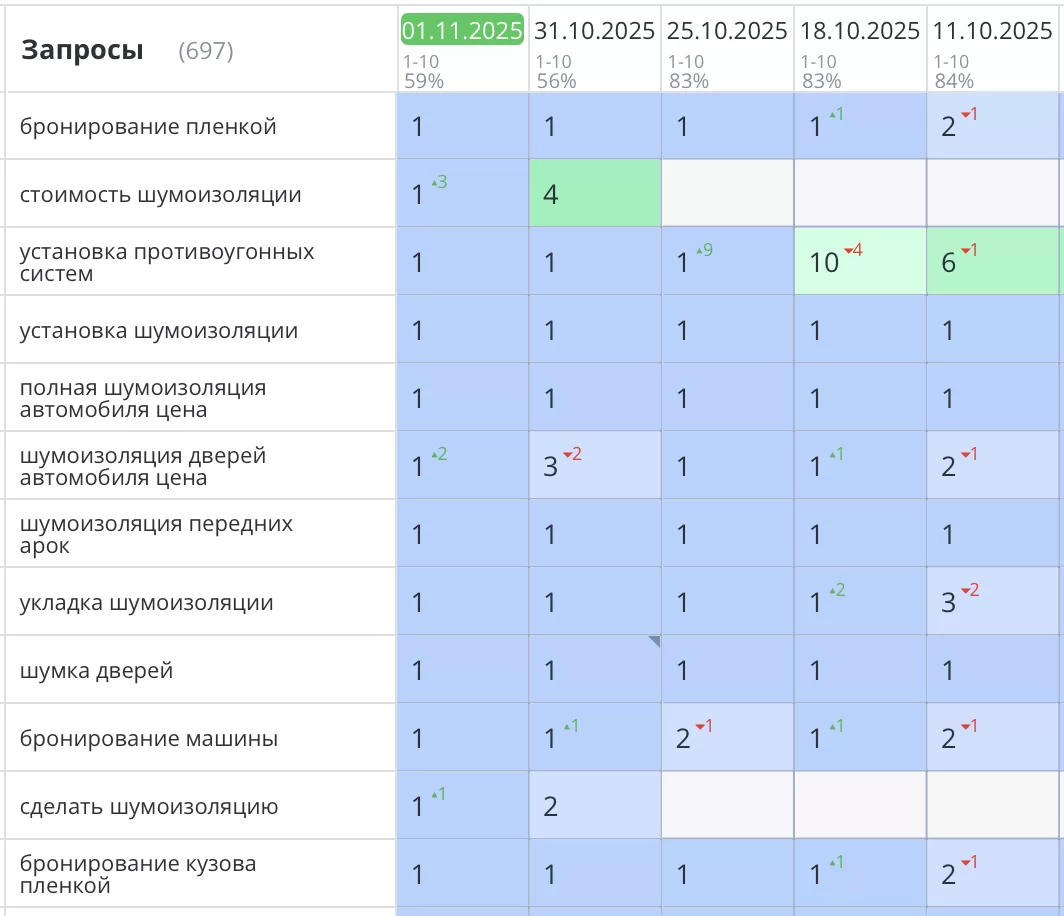Screen dimensions: 1064x916
Task: Click the 'бронирование машины' query
Action: (149, 739)
